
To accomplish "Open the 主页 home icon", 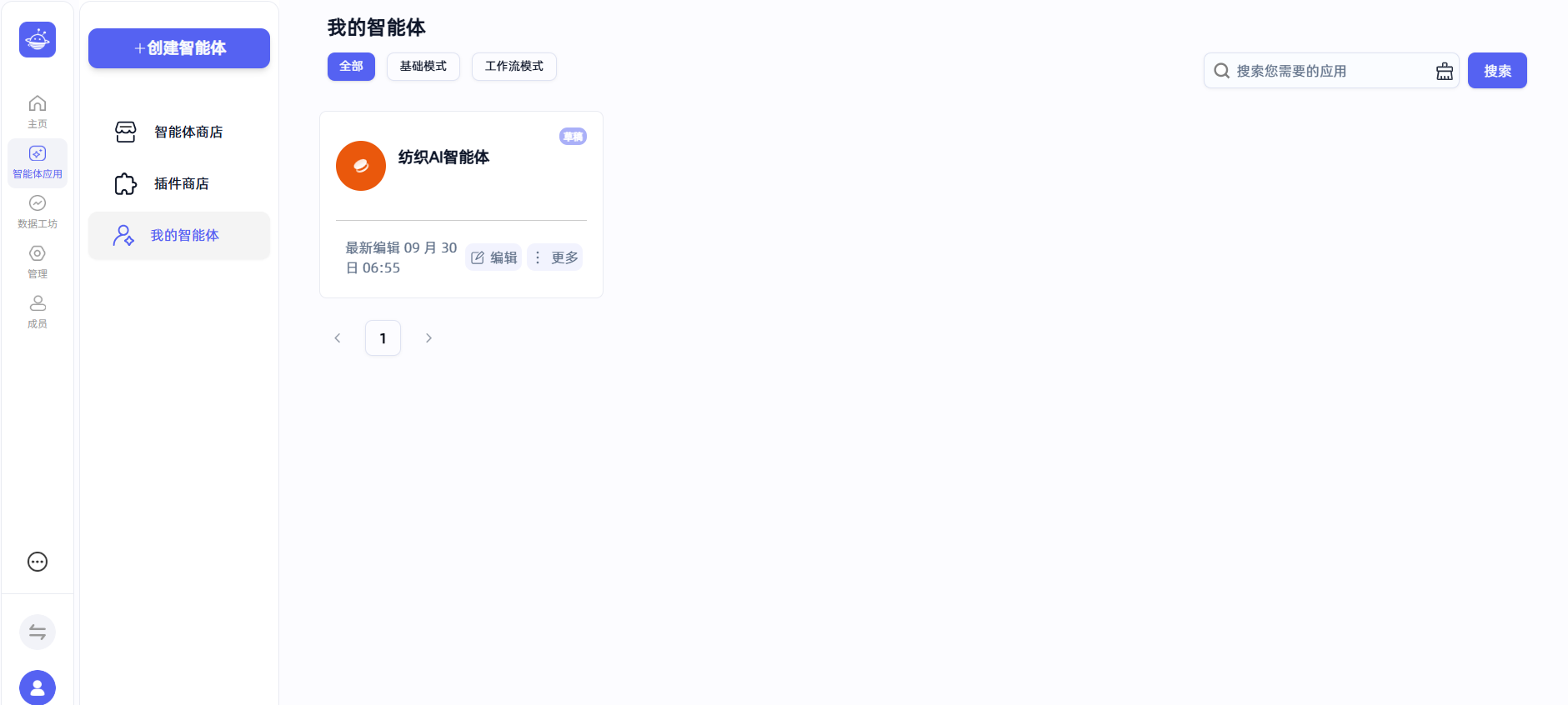I will click(38, 112).
